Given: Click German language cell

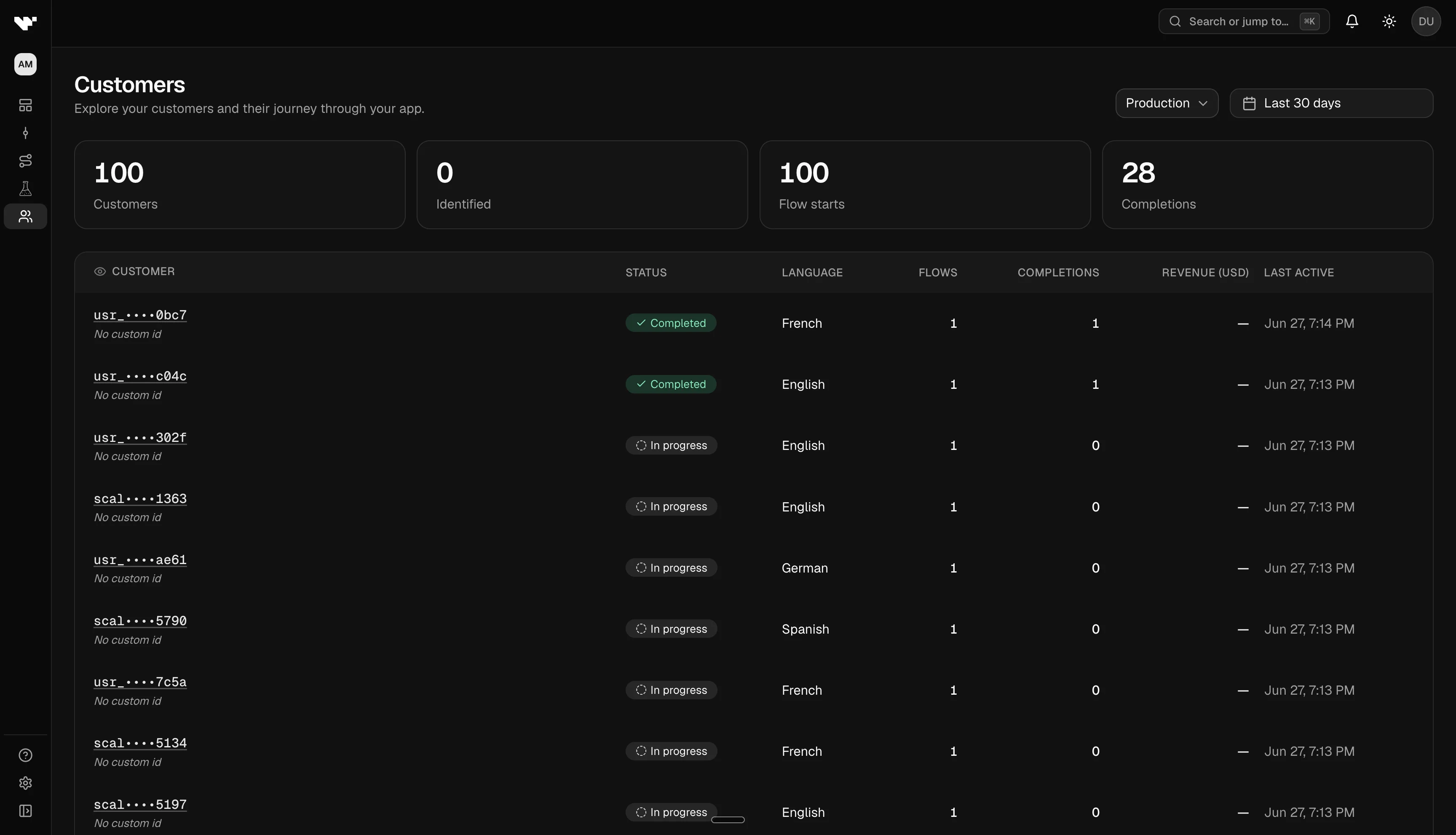Looking at the screenshot, I should [x=805, y=568].
